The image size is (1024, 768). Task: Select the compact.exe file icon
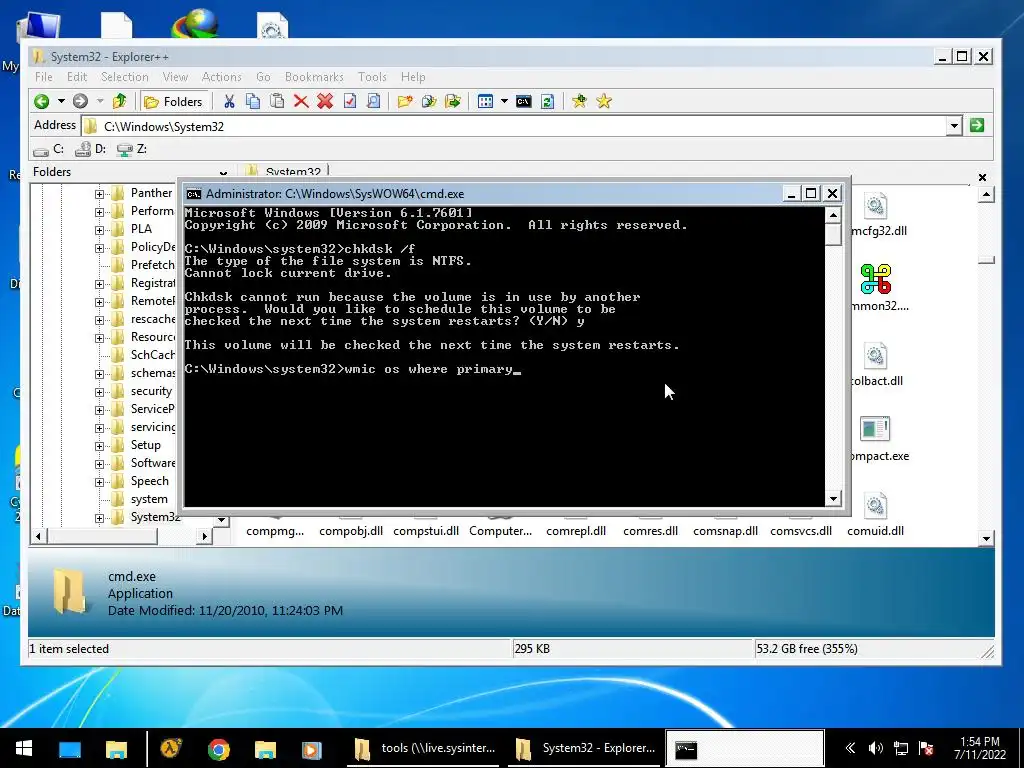point(875,430)
